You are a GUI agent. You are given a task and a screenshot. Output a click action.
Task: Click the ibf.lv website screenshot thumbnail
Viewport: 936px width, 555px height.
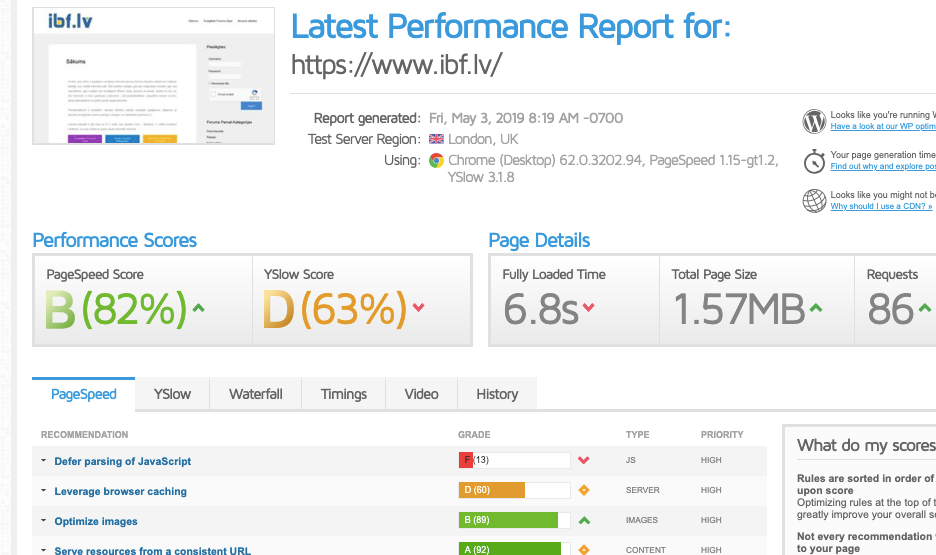[153, 75]
